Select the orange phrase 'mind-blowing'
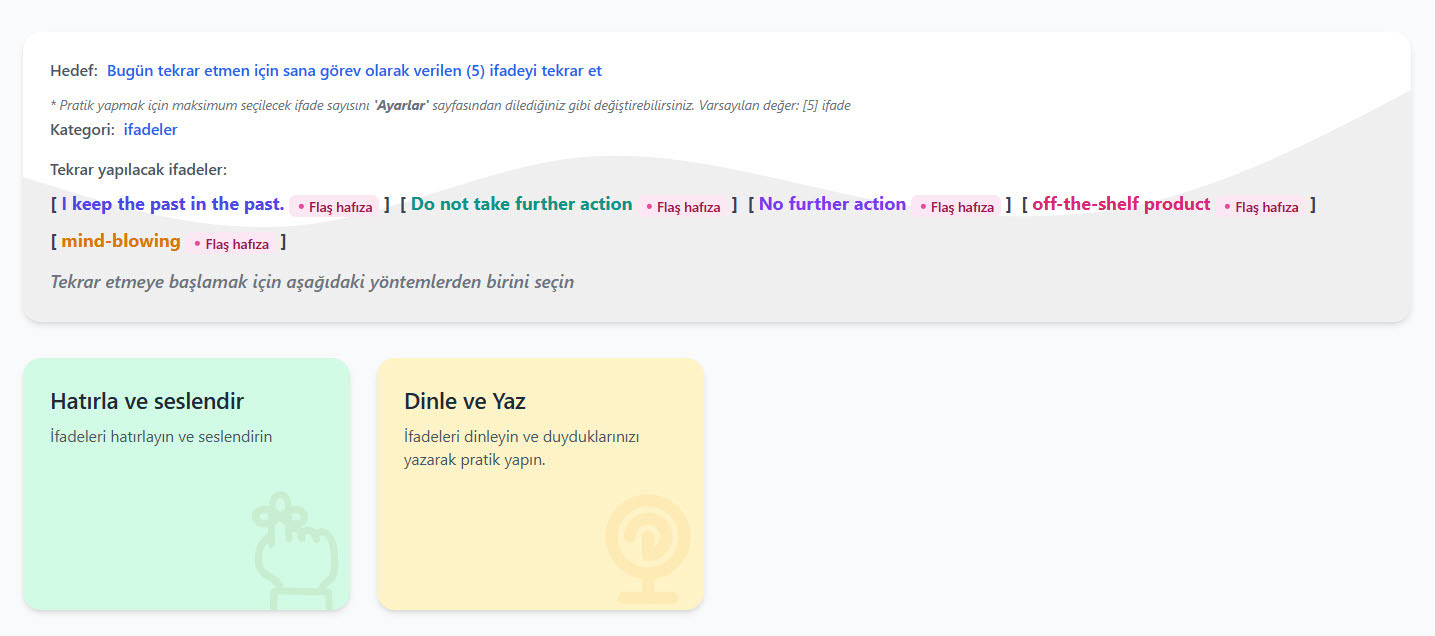This screenshot has height=636, width=1435. [x=121, y=241]
